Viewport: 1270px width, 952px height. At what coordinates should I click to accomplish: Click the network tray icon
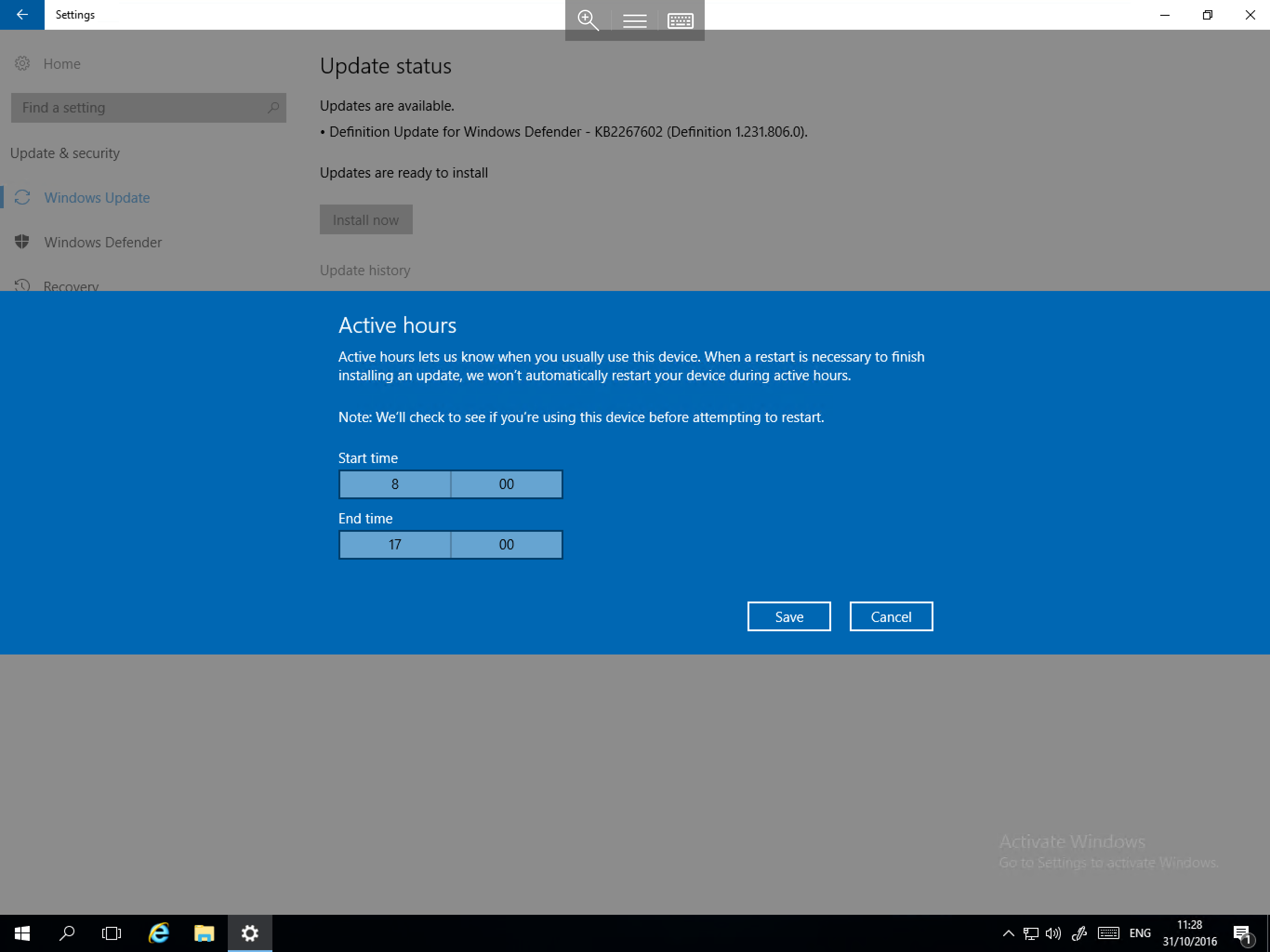pos(1031,933)
